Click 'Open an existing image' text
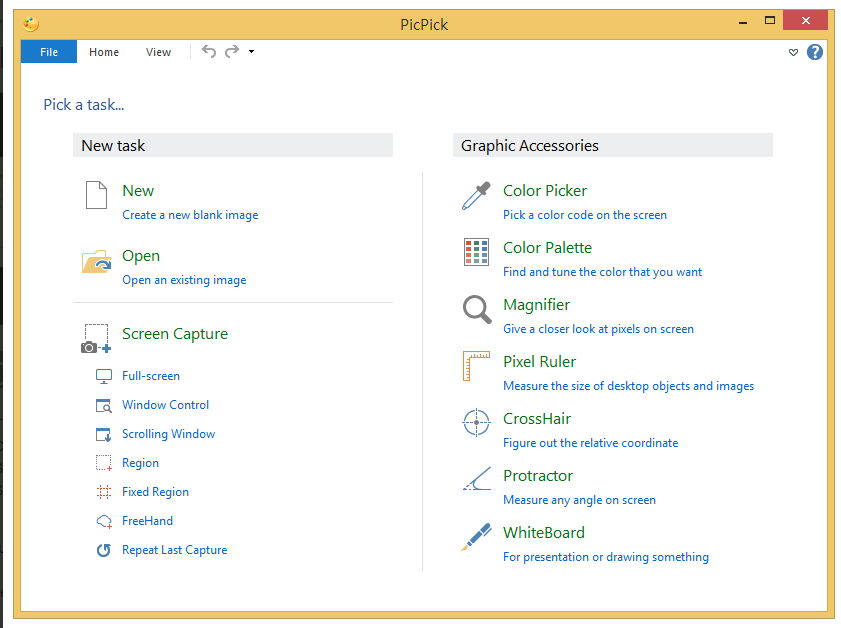This screenshot has width=841, height=628. point(185,280)
